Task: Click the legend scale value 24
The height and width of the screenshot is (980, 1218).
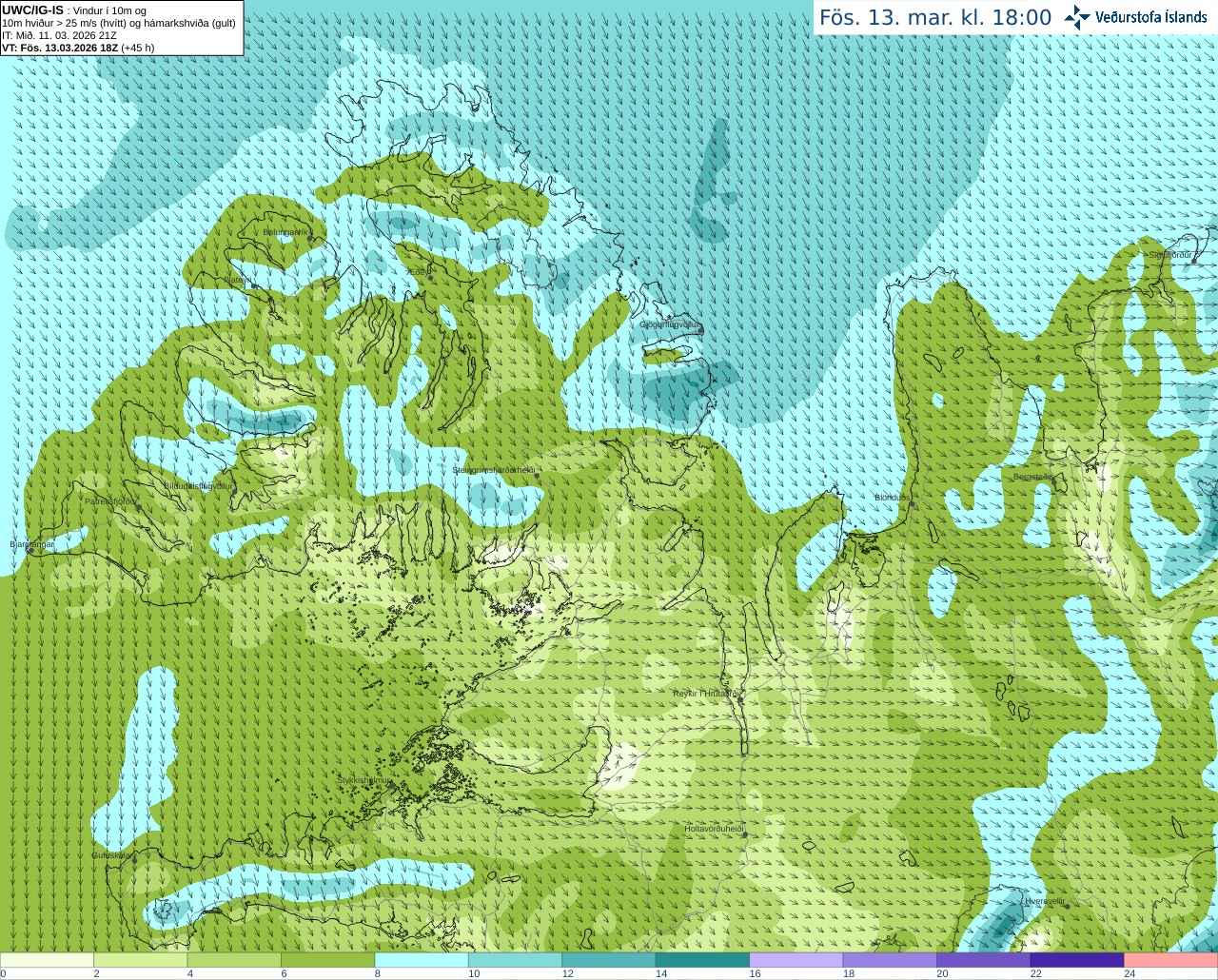Action: pos(1130,973)
